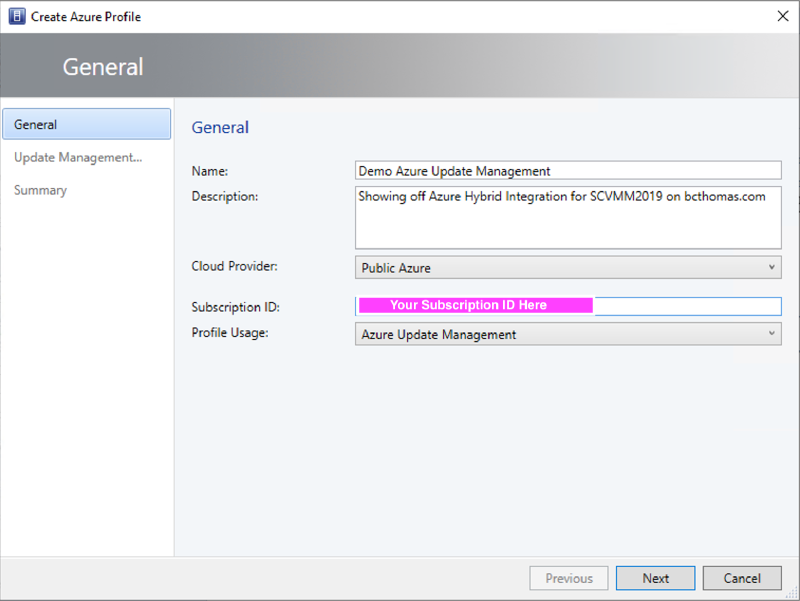Click into the Name text field
The image size is (800, 601).
(568, 171)
